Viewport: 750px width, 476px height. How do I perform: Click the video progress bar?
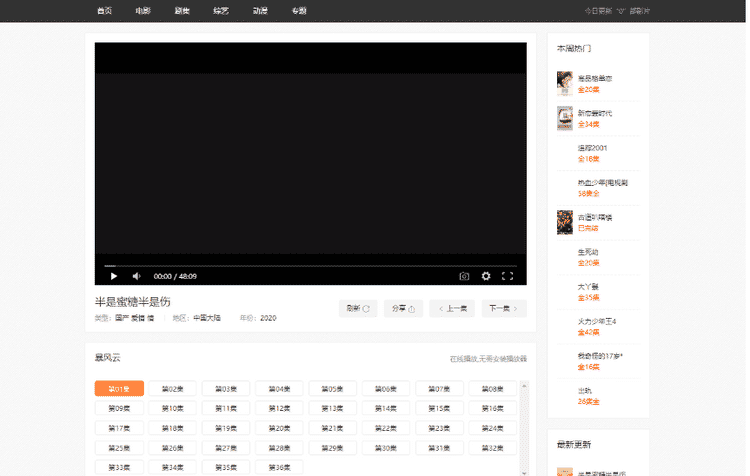[310, 266]
